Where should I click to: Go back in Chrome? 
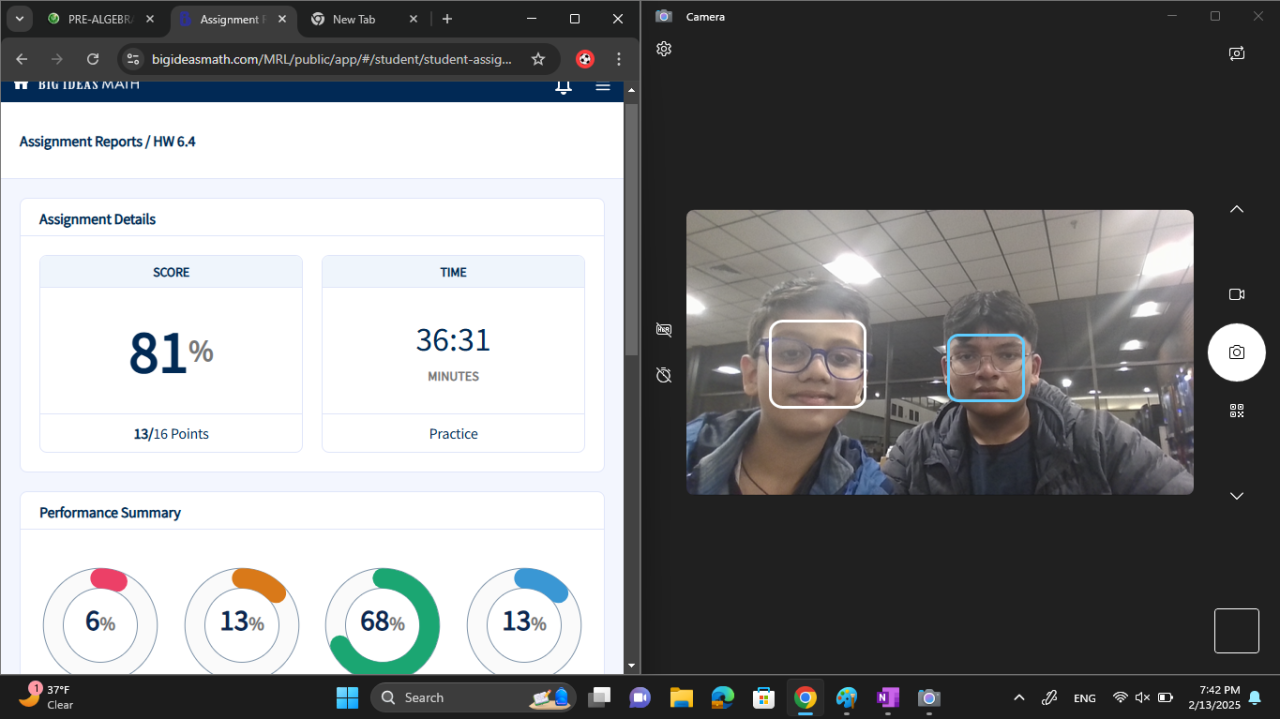pos(22,59)
